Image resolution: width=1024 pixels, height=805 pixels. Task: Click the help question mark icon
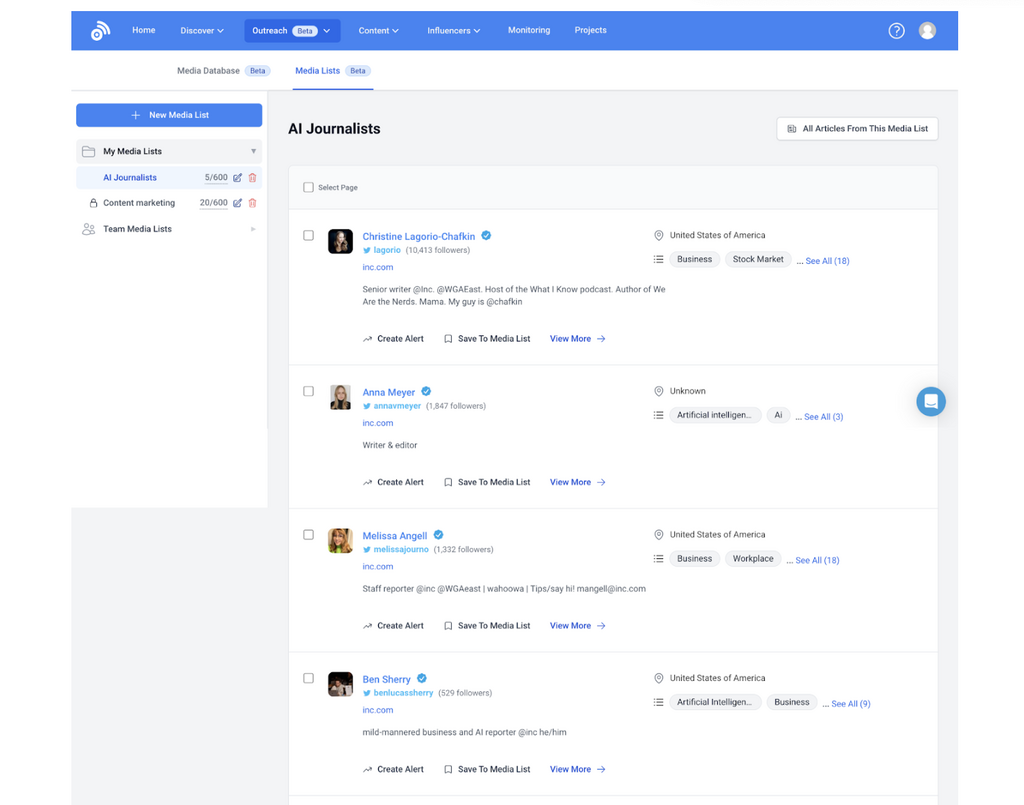click(896, 31)
